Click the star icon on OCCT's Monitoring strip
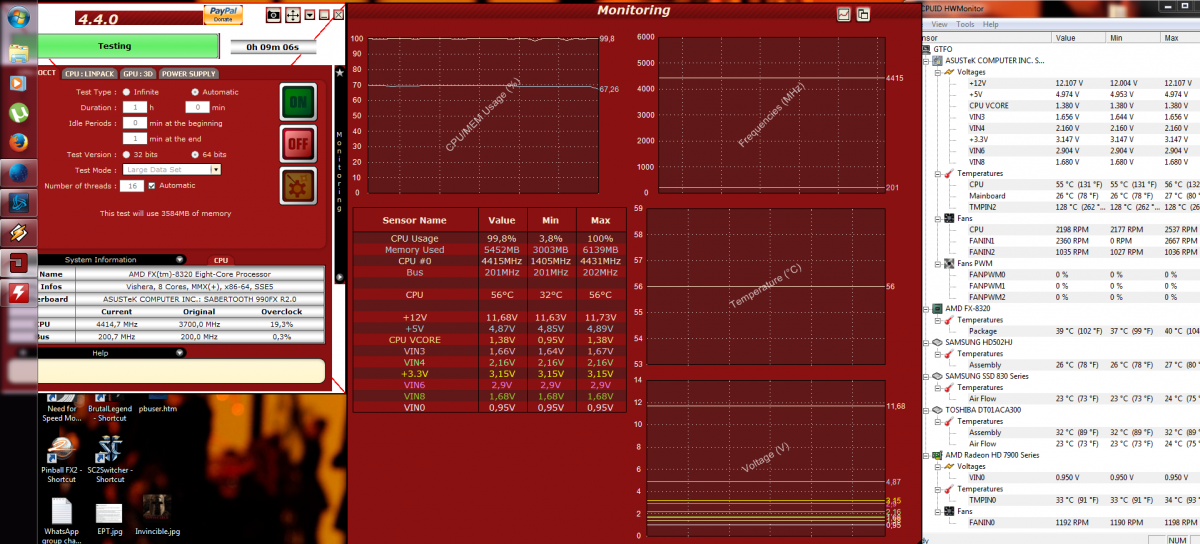Image resolution: width=1200 pixels, height=544 pixels. pyautogui.click(x=339, y=73)
